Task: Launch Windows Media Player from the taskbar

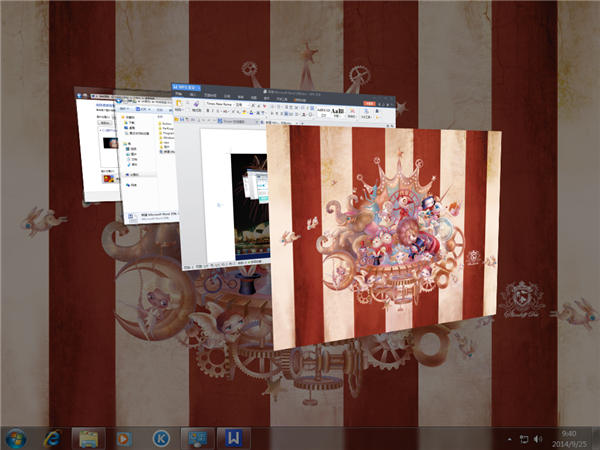Action: pyautogui.click(x=124, y=438)
